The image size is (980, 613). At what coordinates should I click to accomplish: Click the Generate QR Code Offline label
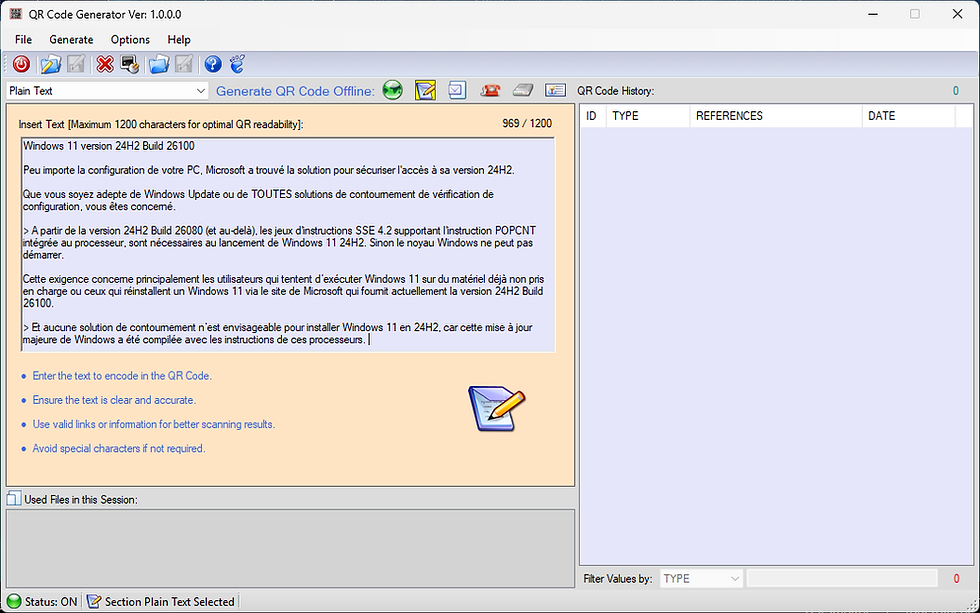pos(295,91)
